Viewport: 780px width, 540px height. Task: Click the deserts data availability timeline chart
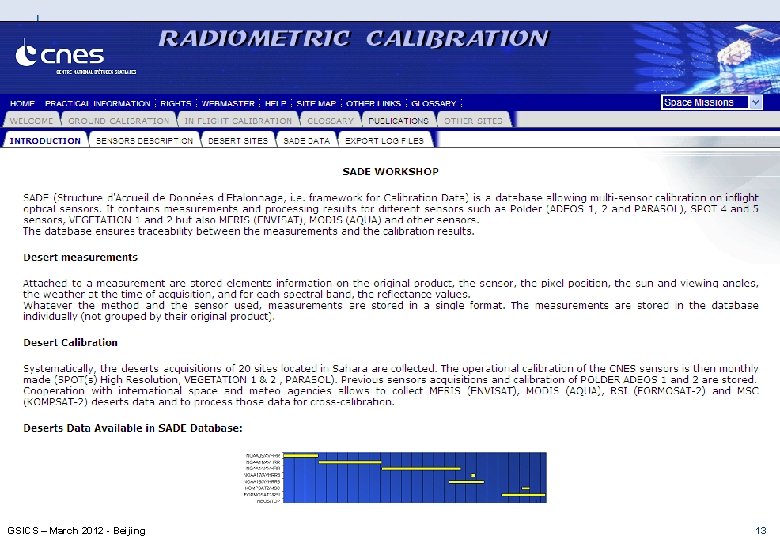[x=395, y=478]
